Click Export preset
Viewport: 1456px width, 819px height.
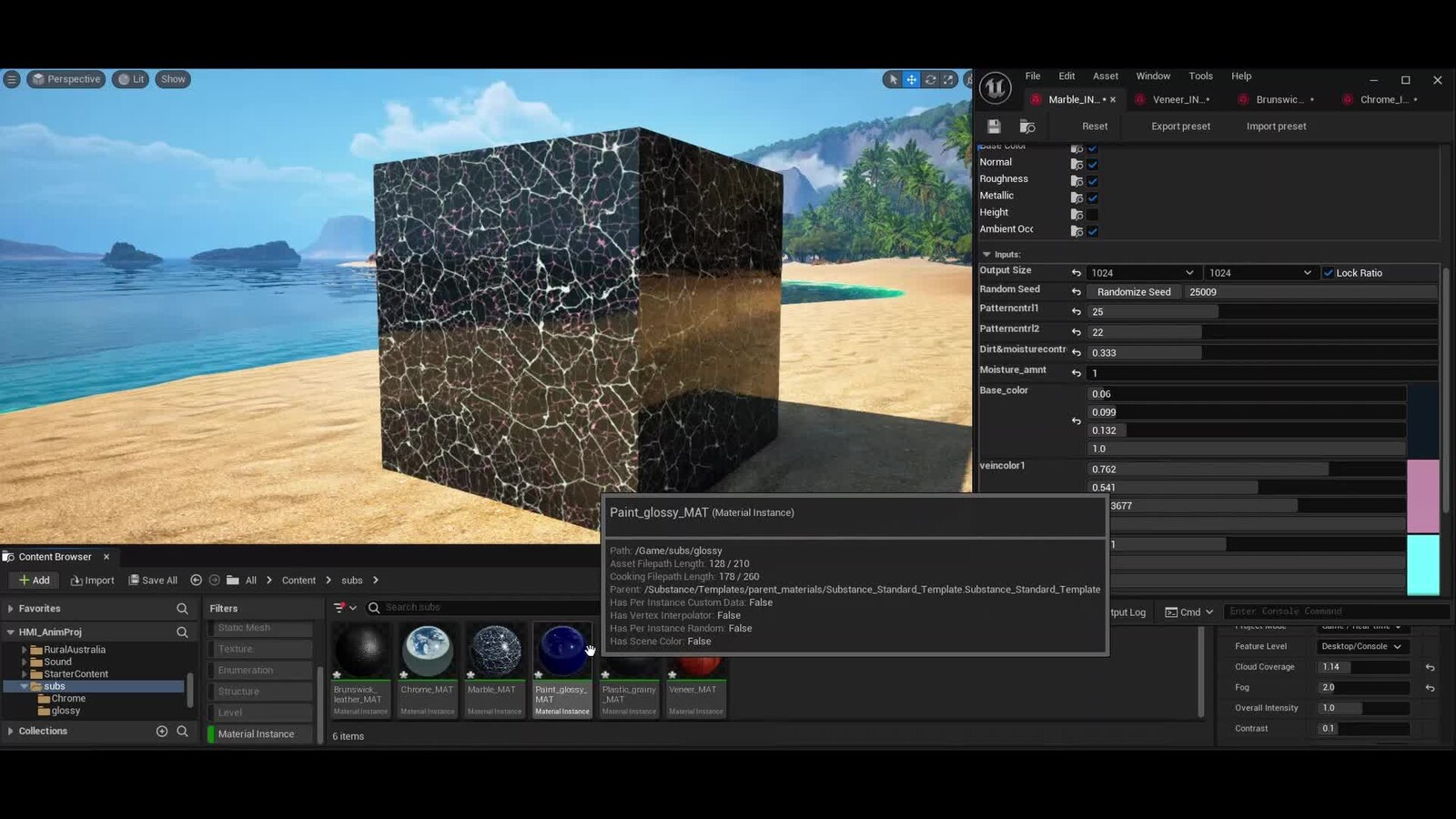(x=1180, y=126)
